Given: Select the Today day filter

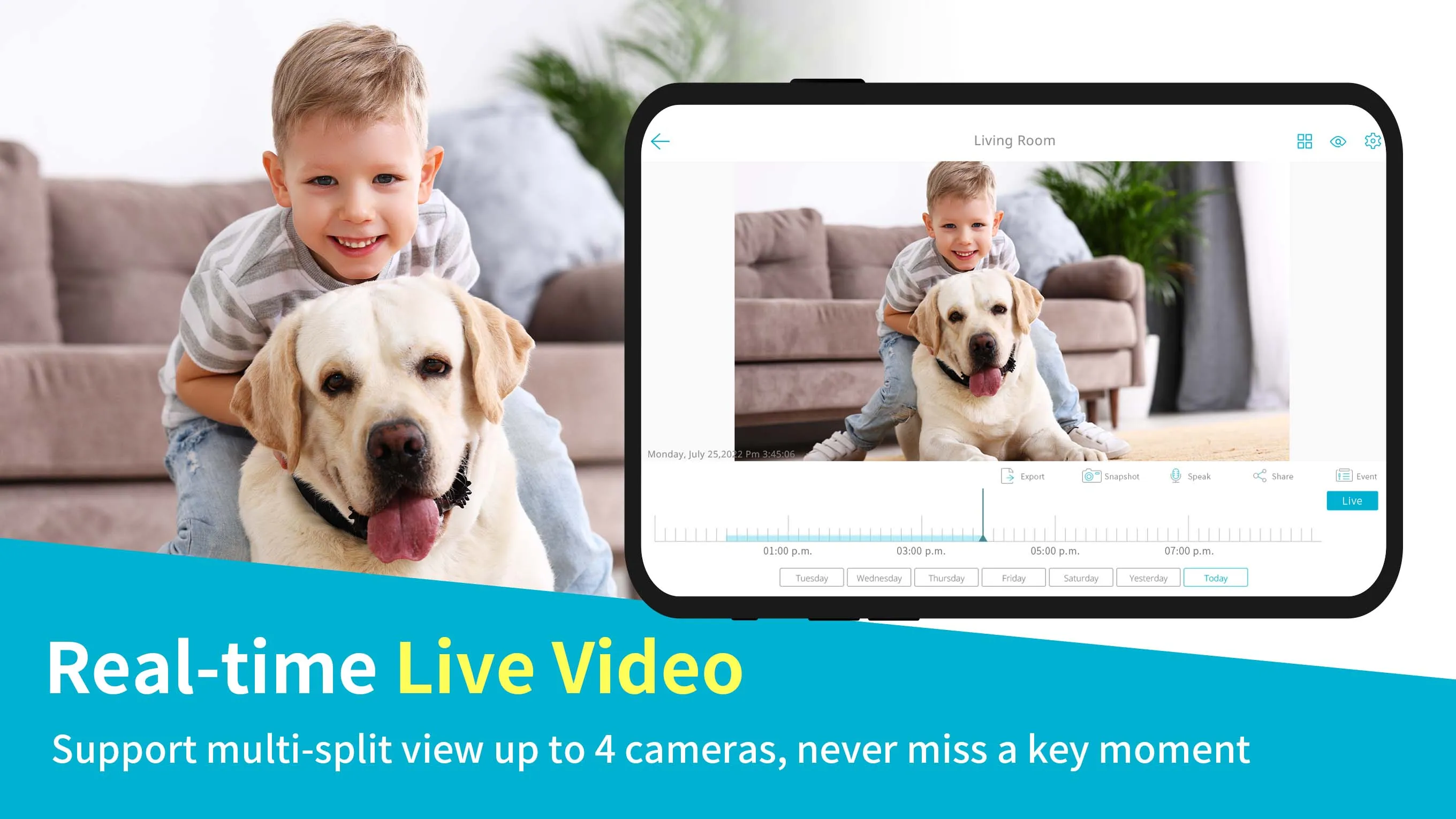Looking at the screenshot, I should 1216,577.
